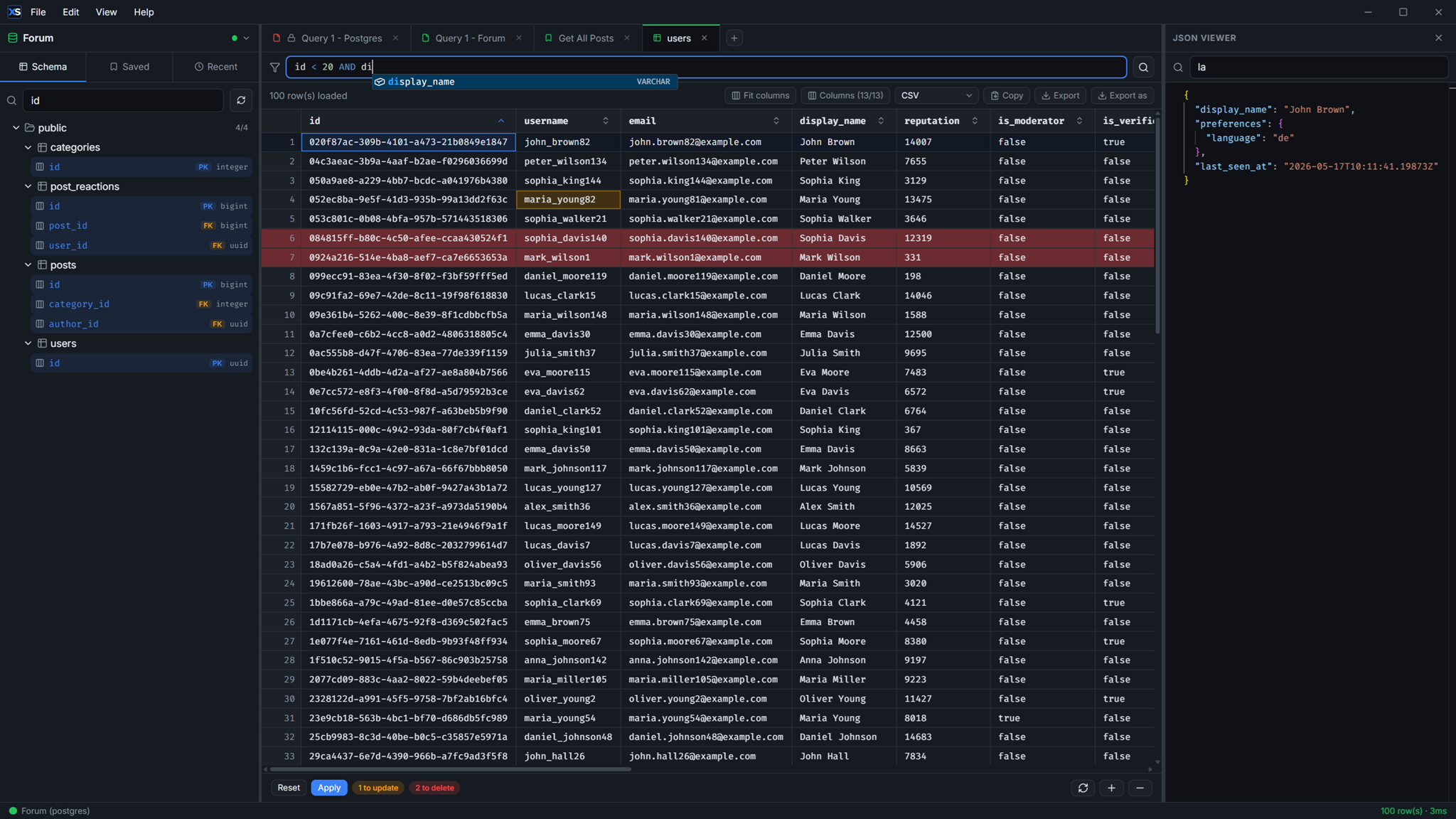Open the View menu
The width and height of the screenshot is (1456, 819).
coord(106,12)
